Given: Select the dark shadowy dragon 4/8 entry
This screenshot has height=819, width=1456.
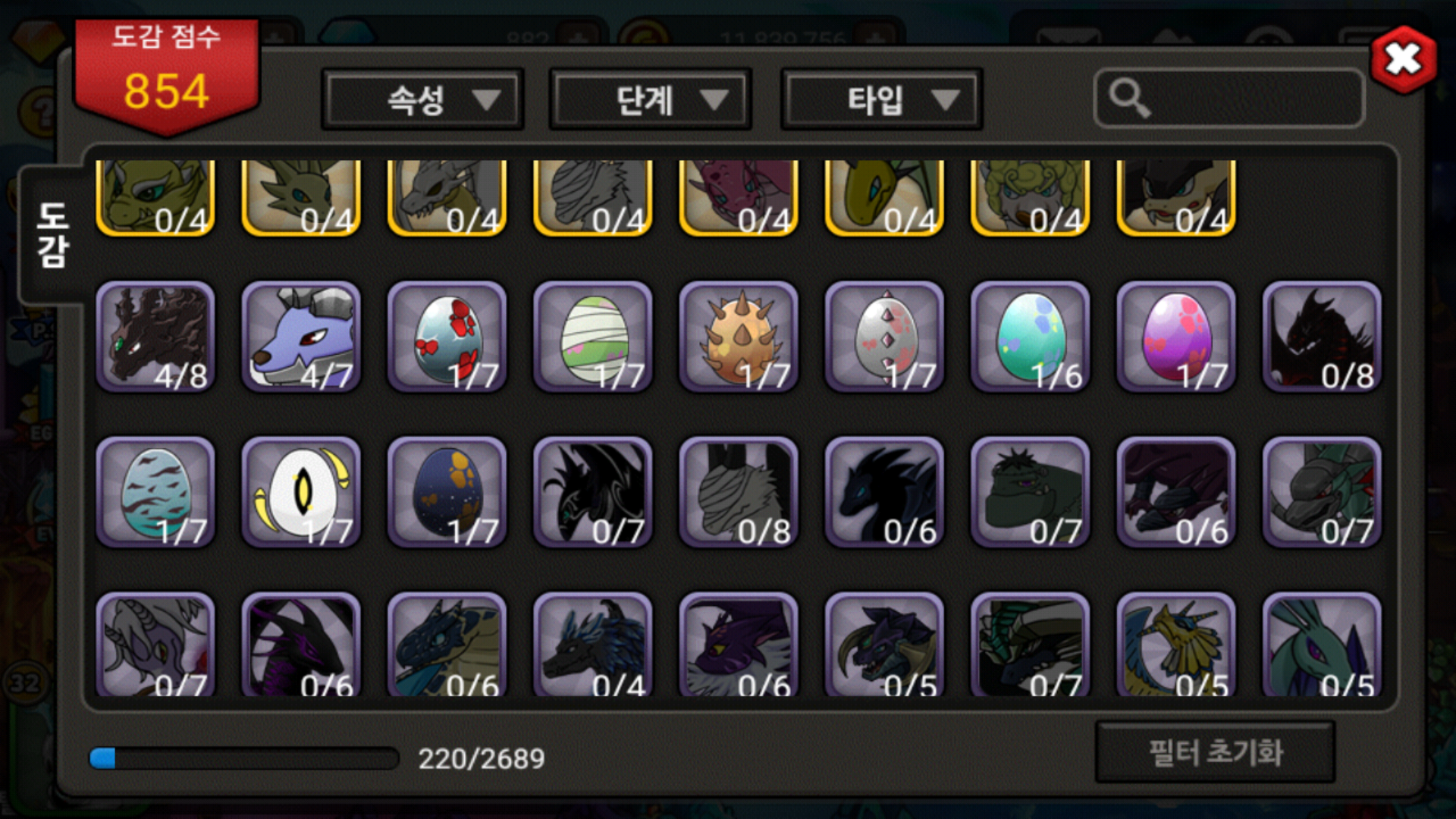Looking at the screenshot, I should 155,337.
